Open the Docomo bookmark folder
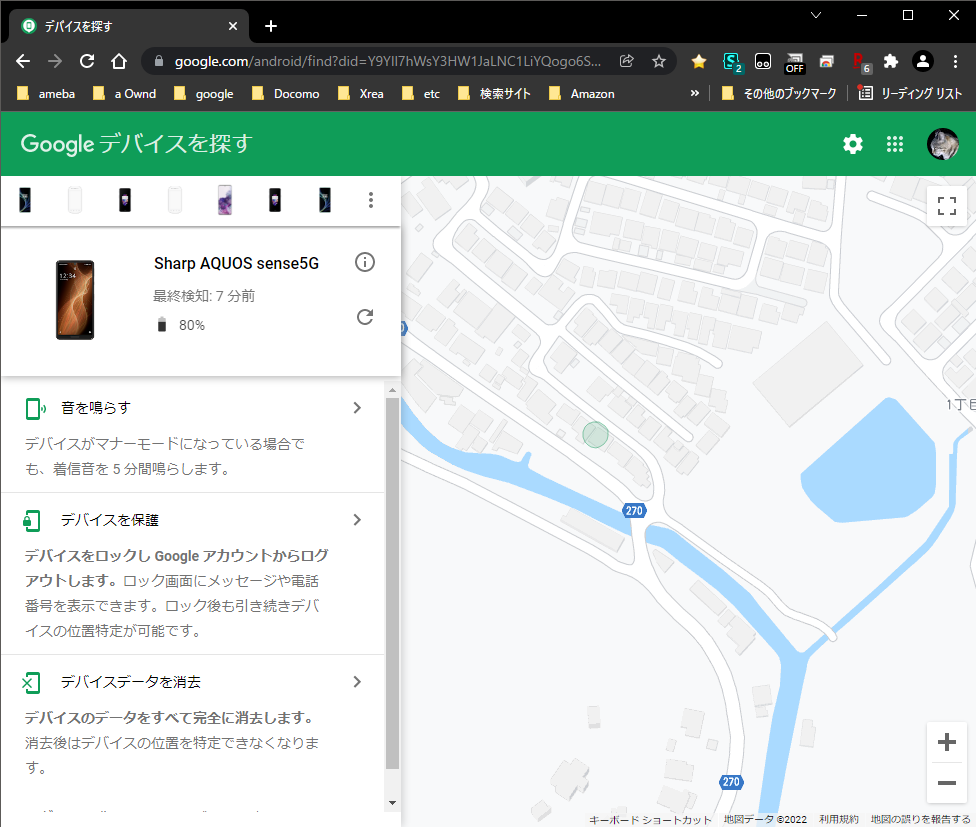976x827 pixels. click(285, 93)
